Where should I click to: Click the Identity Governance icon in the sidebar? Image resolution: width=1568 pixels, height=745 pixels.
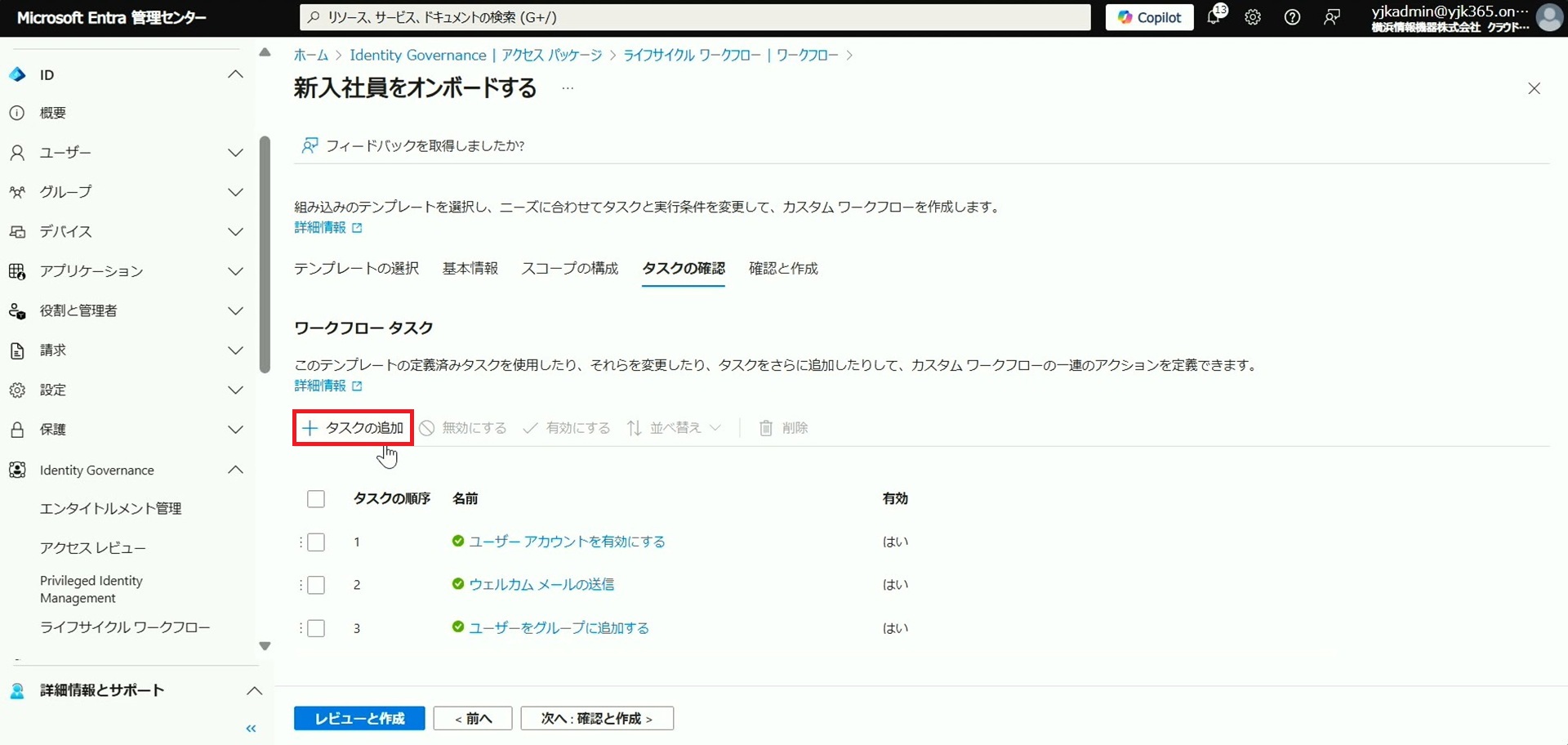[17, 470]
